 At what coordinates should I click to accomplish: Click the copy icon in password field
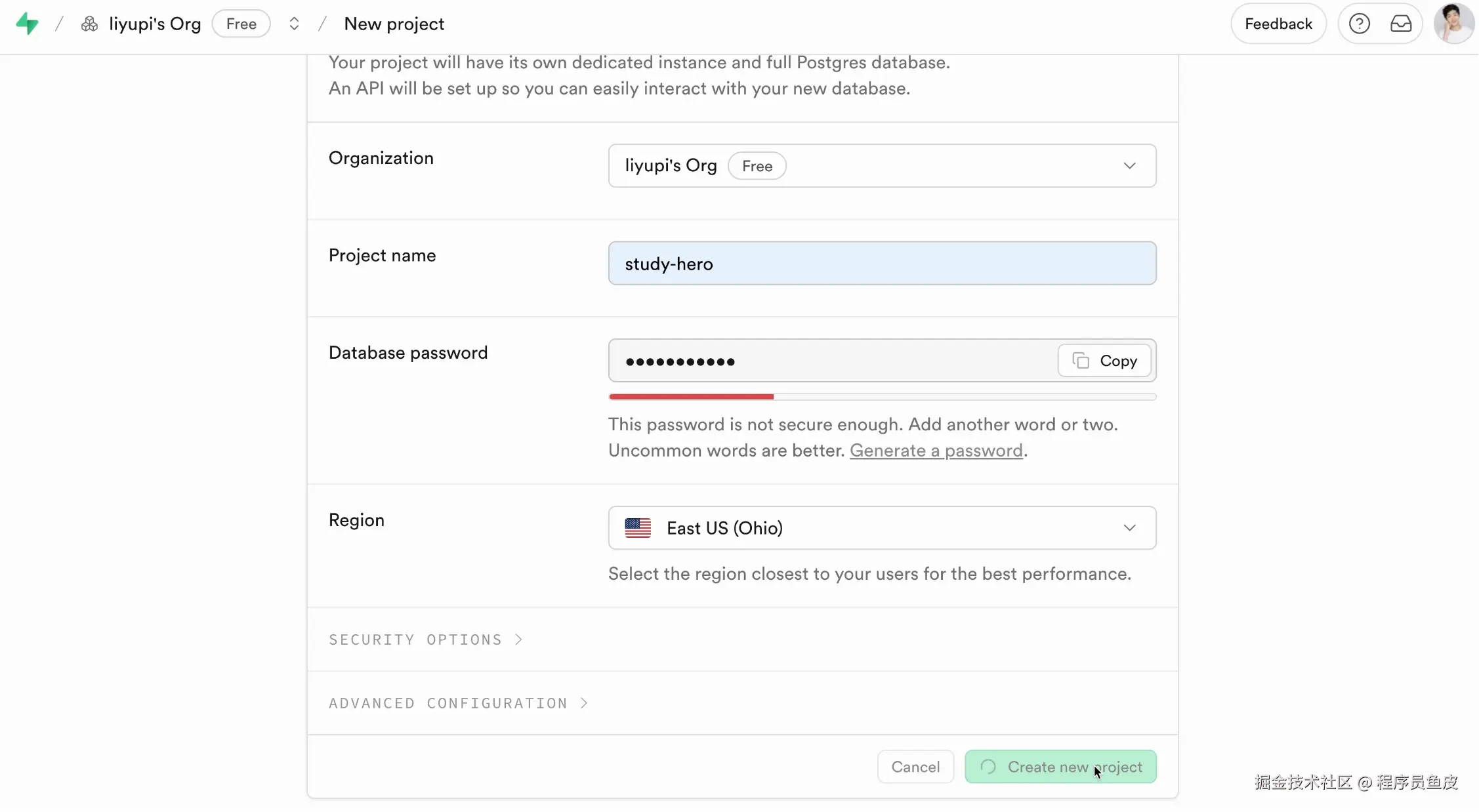pos(1081,361)
